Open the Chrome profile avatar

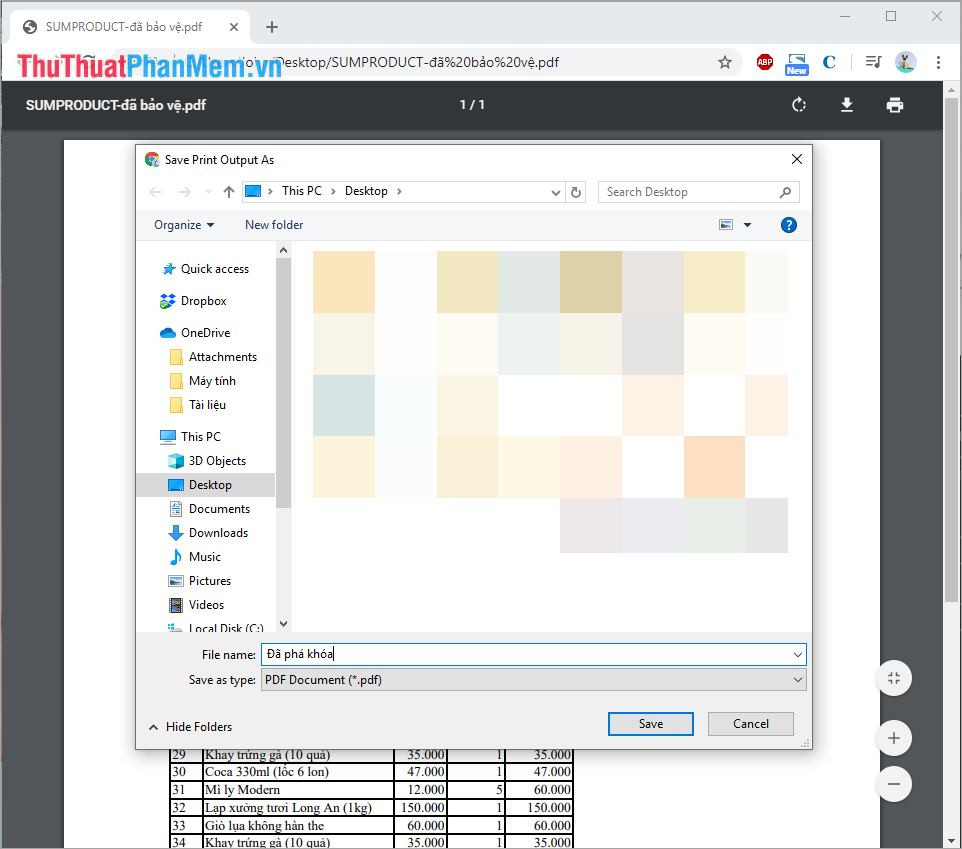(906, 62)
